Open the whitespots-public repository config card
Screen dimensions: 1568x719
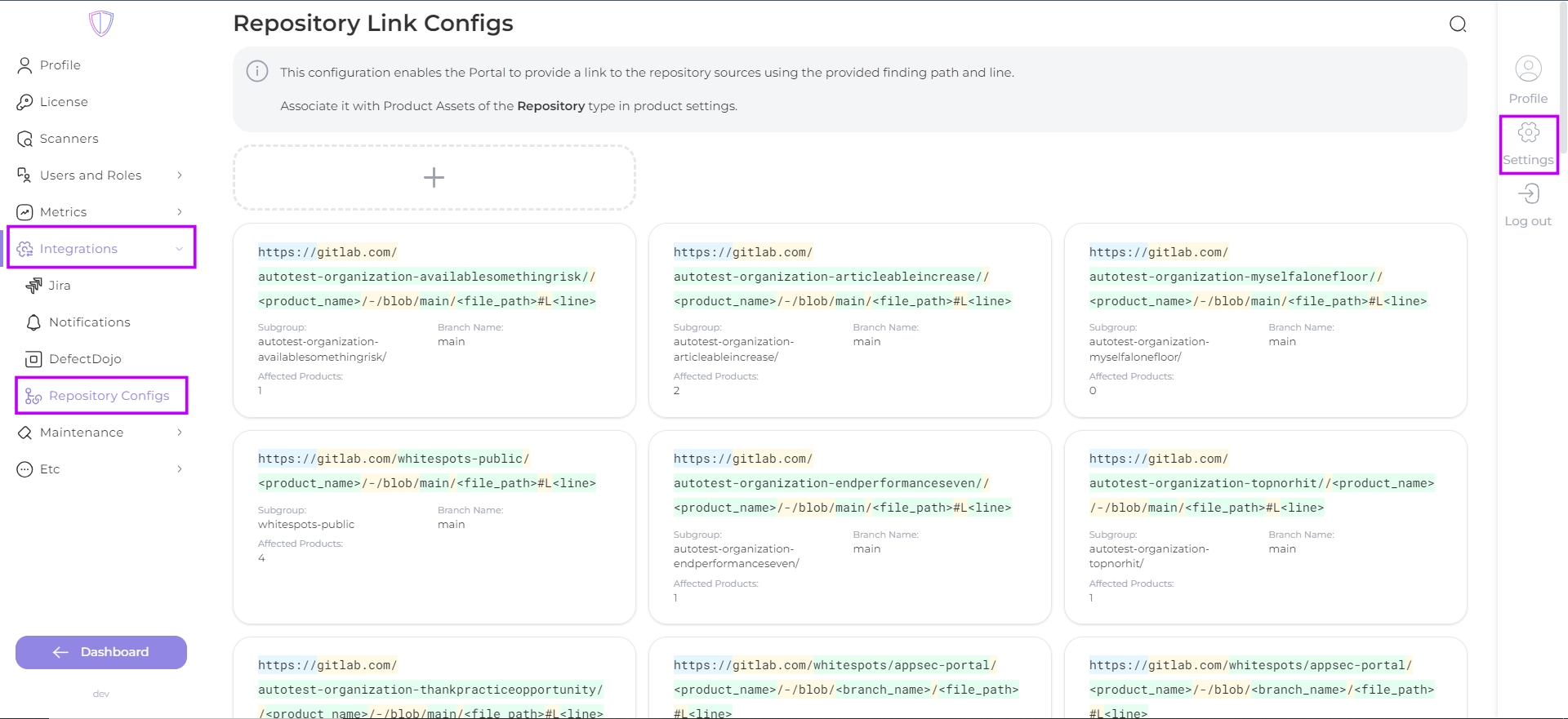click(434, 526)
